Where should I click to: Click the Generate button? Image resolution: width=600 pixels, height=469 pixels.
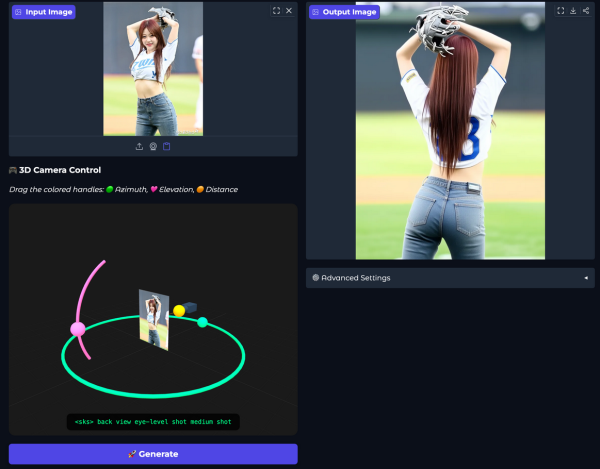pyautogui.click(x=153, y=454)
